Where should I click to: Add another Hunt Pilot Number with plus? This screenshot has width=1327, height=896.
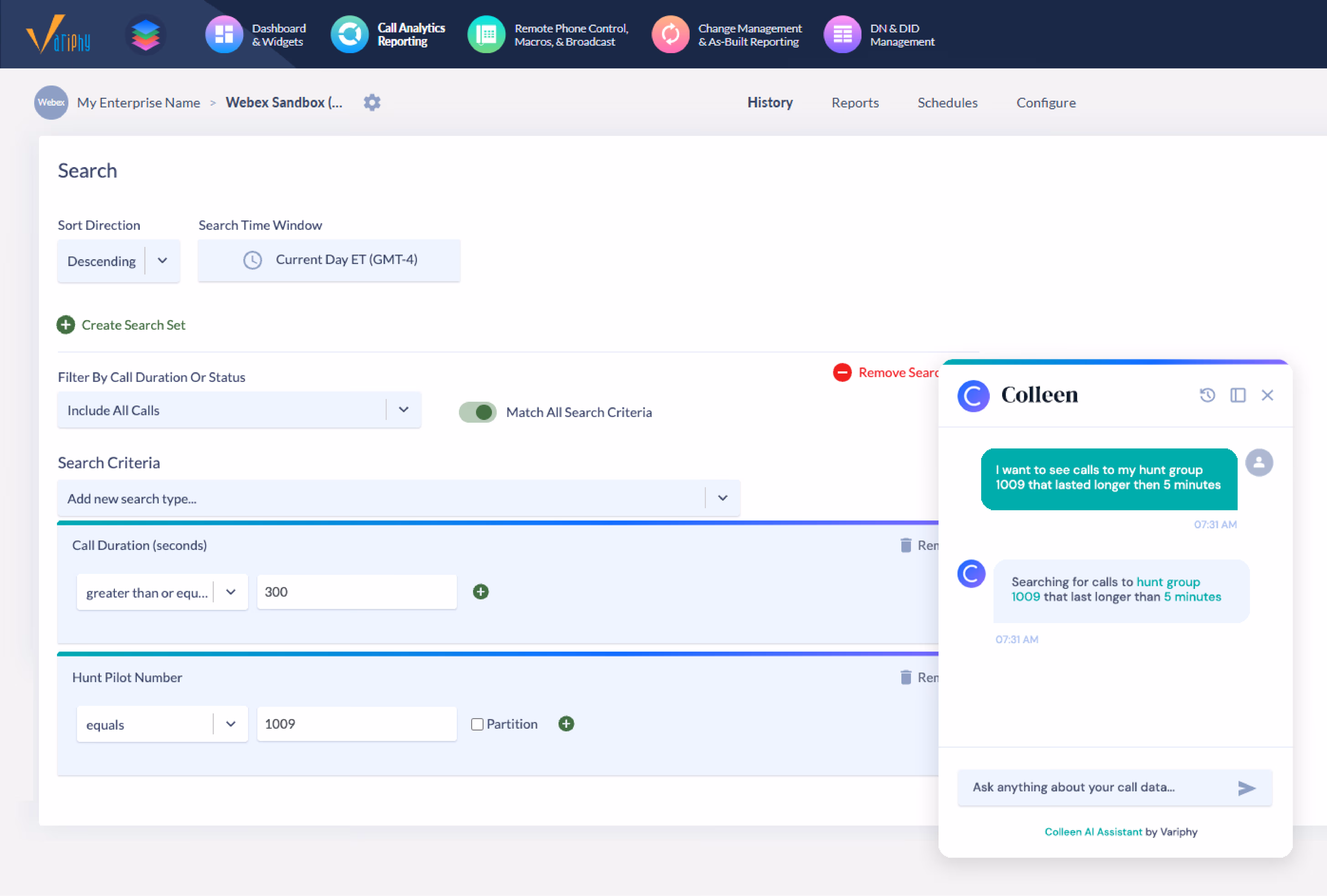click(566, 724)
